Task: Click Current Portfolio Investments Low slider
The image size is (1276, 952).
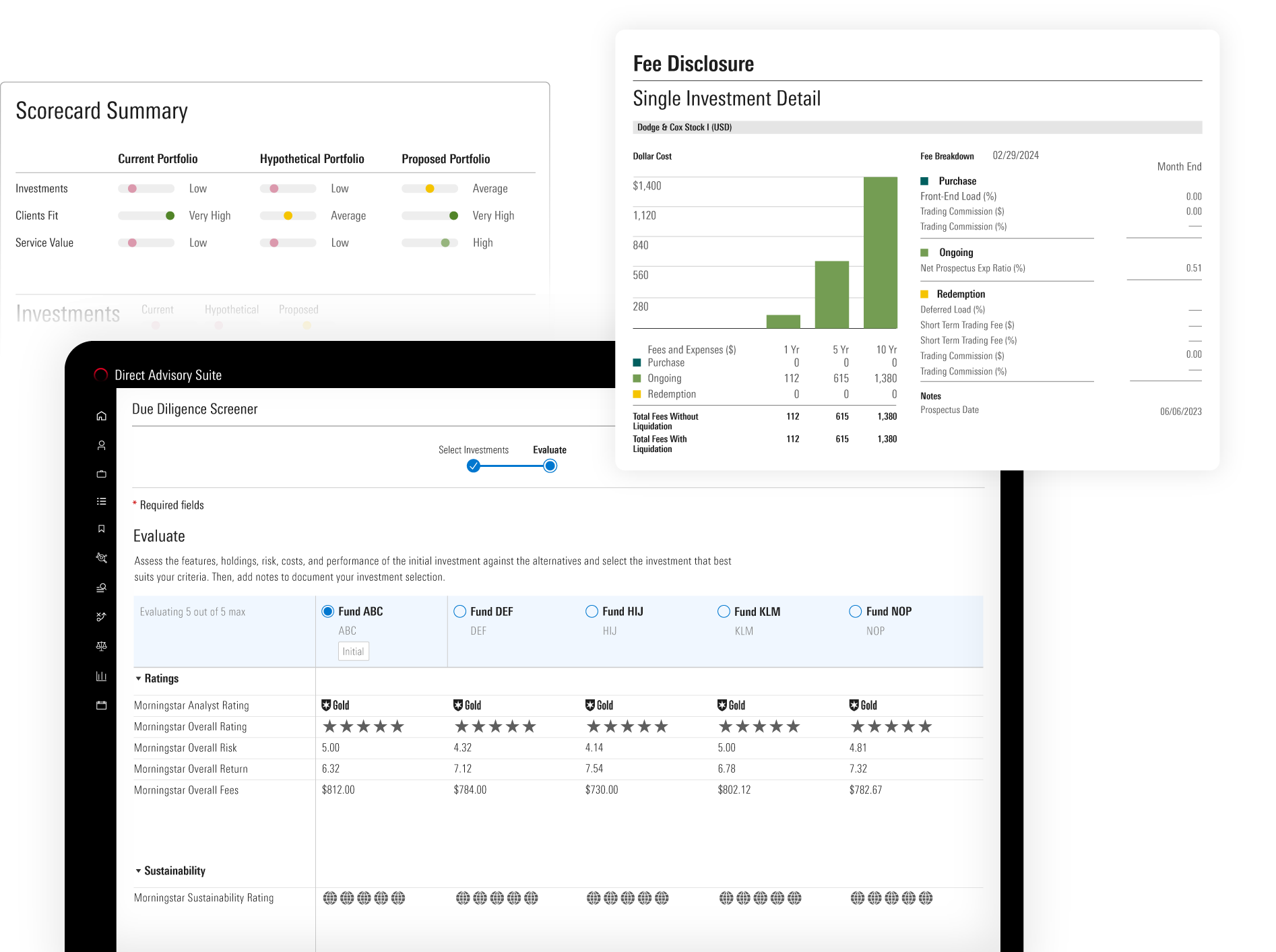Action: tap(146, 189)
